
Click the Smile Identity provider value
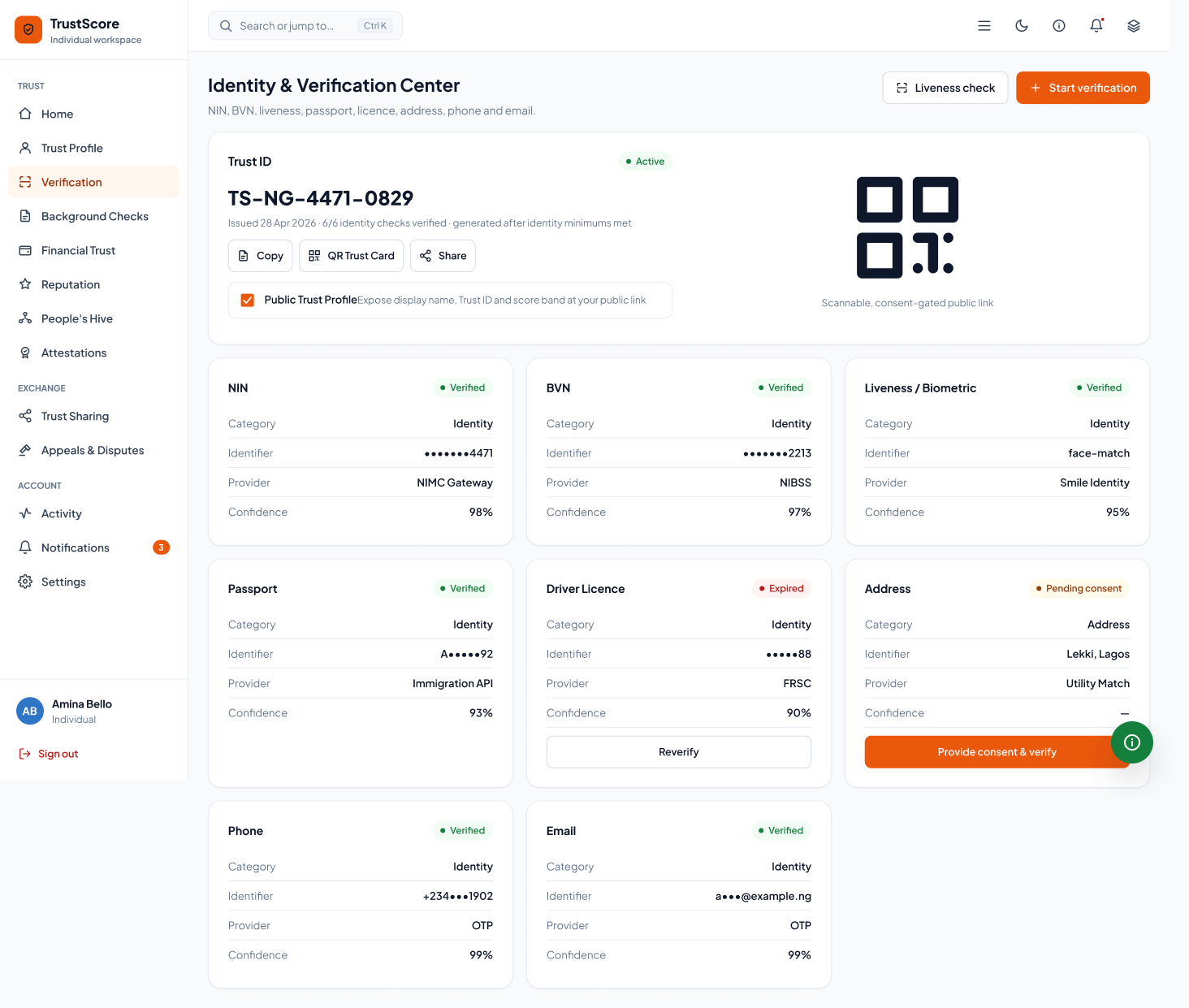(x=1095, y=482)
